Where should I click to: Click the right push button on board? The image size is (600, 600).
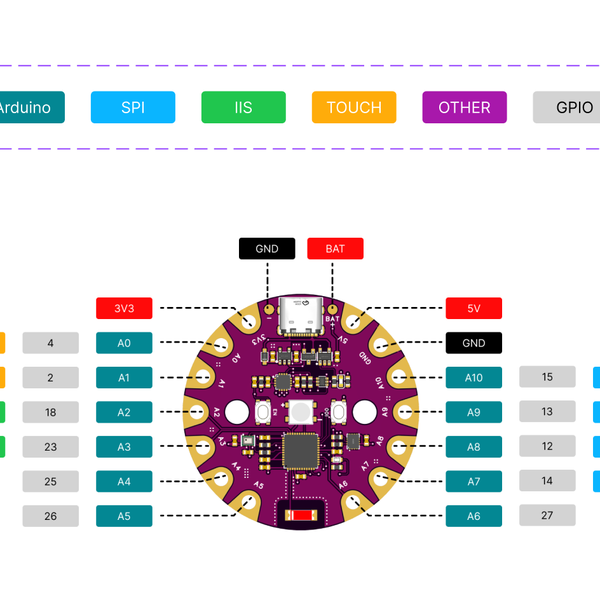[x=339, y=412]
